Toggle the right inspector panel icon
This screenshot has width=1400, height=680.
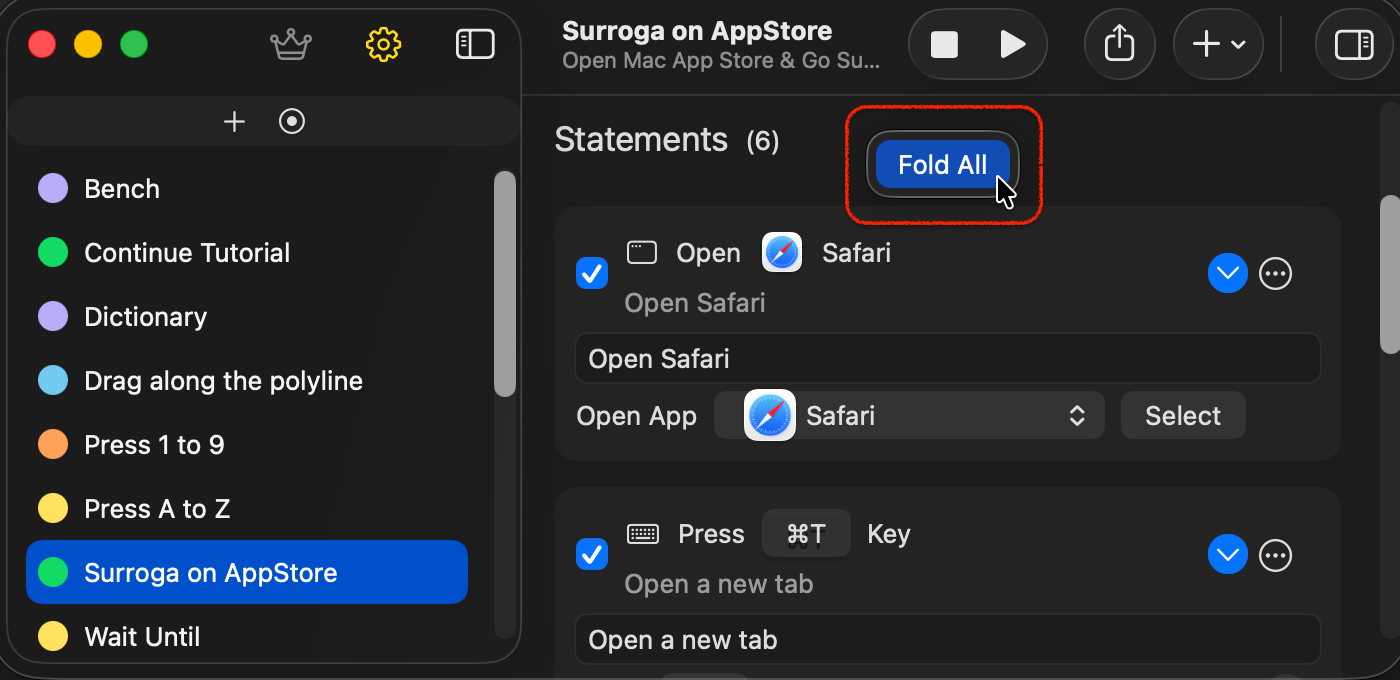1354,44
